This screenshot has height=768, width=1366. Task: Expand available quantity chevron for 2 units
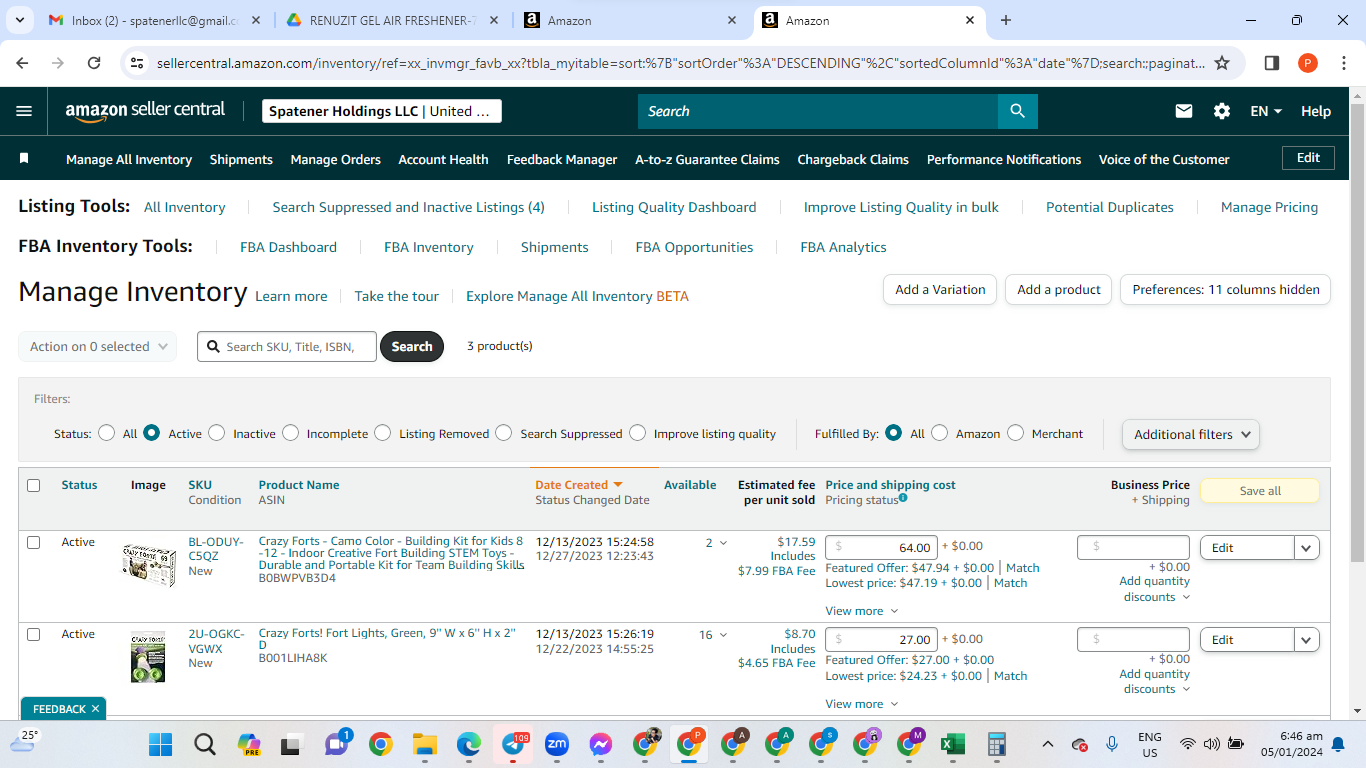[x=723, y=543]
